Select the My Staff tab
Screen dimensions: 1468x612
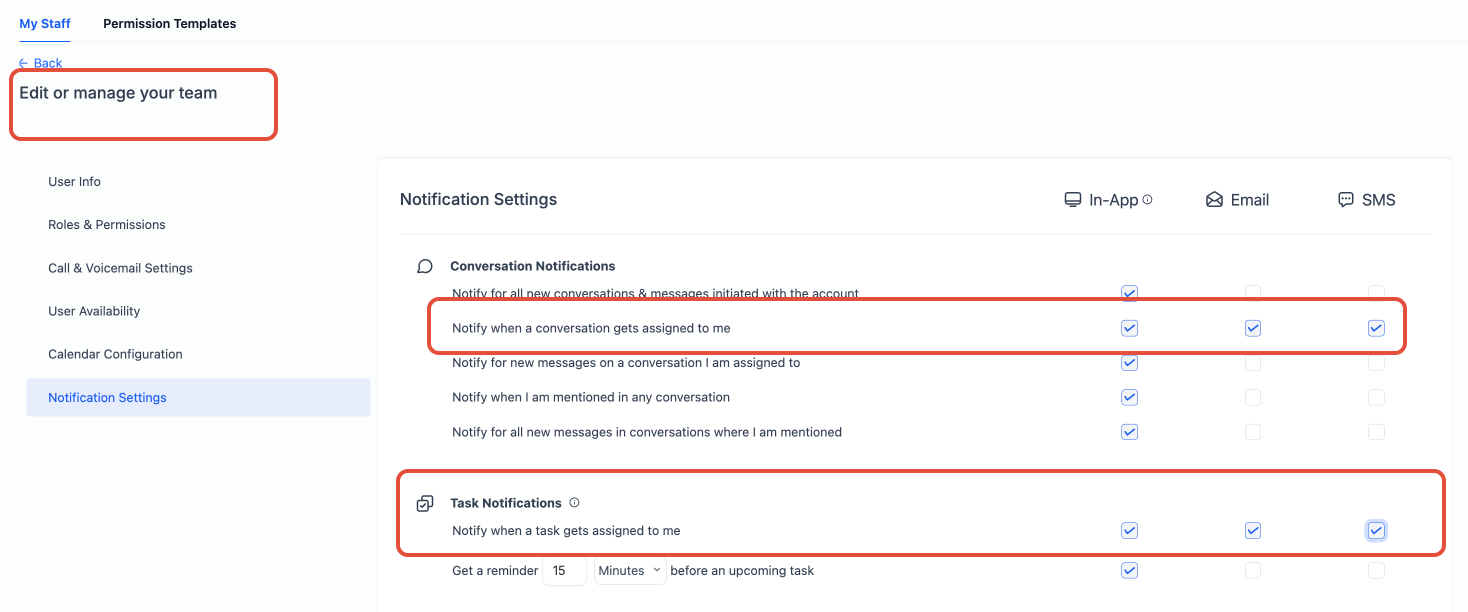45,23
